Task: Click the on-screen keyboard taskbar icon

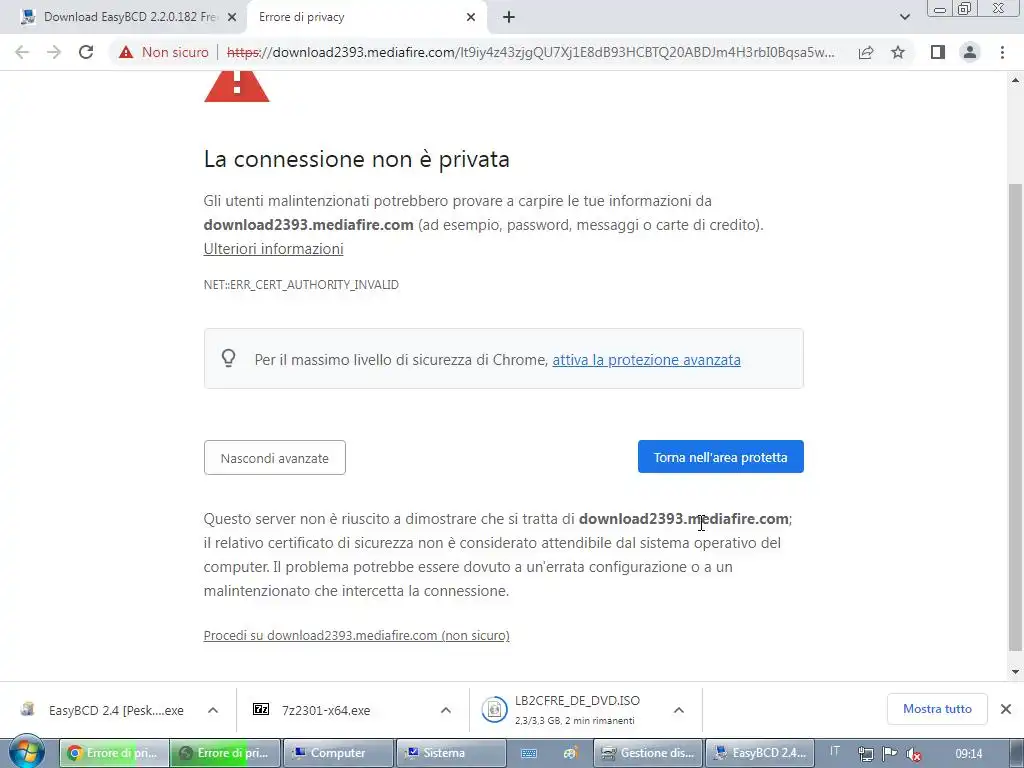Action: 529,754
